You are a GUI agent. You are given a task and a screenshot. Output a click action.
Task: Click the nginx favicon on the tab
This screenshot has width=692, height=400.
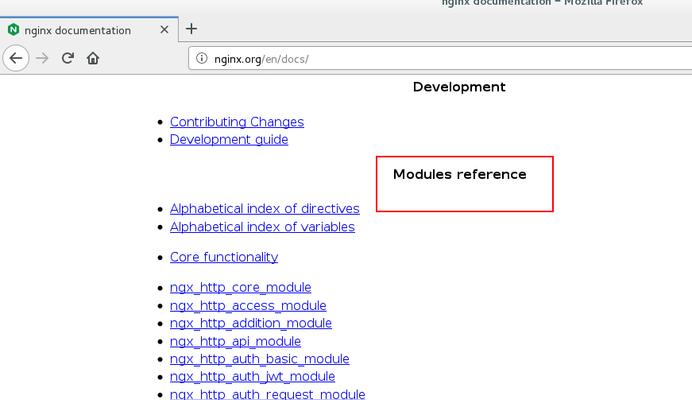[13, 30]
